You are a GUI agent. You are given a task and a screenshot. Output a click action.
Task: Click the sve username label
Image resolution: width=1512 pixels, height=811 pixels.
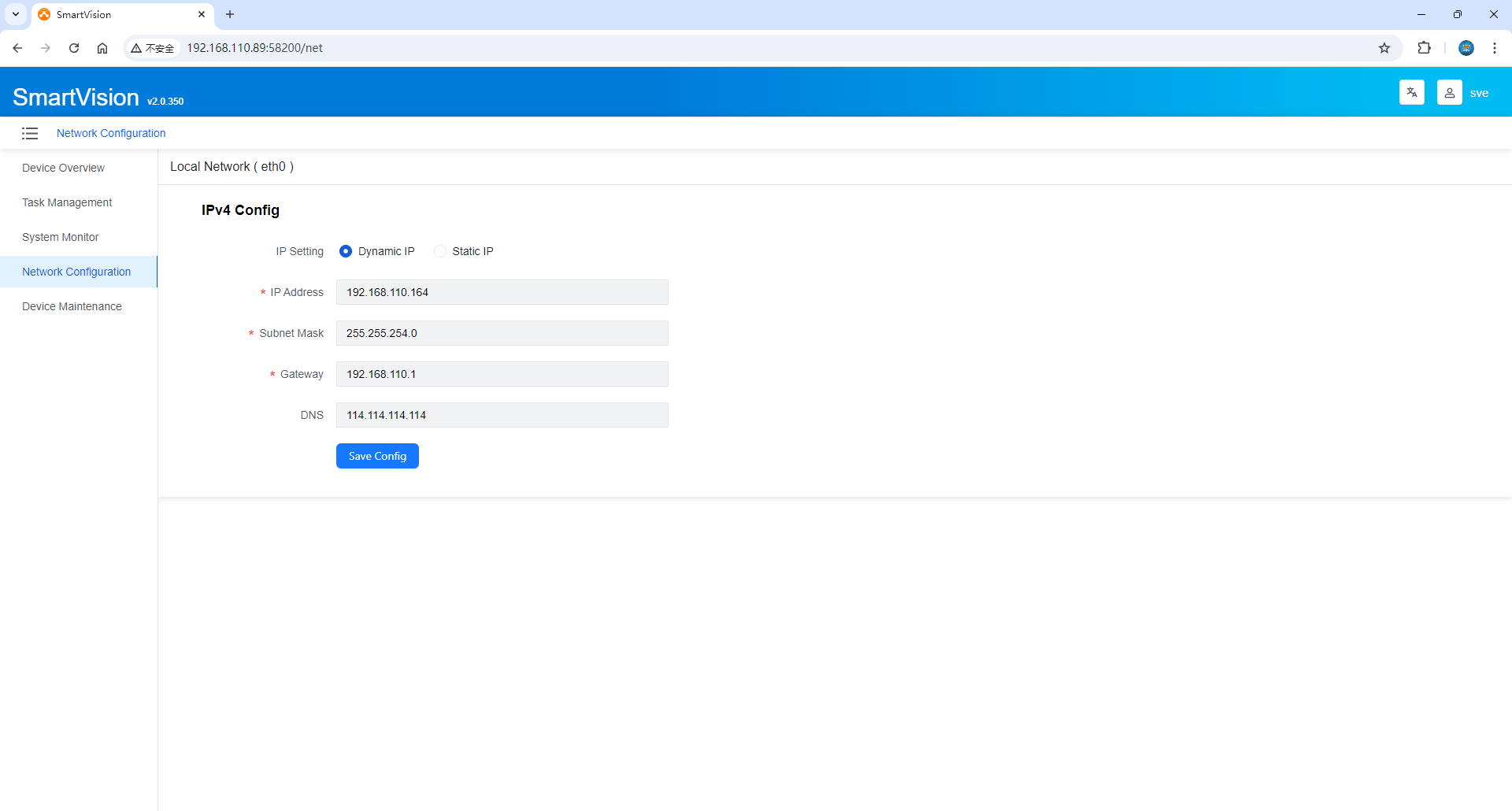pos(1479,93)
